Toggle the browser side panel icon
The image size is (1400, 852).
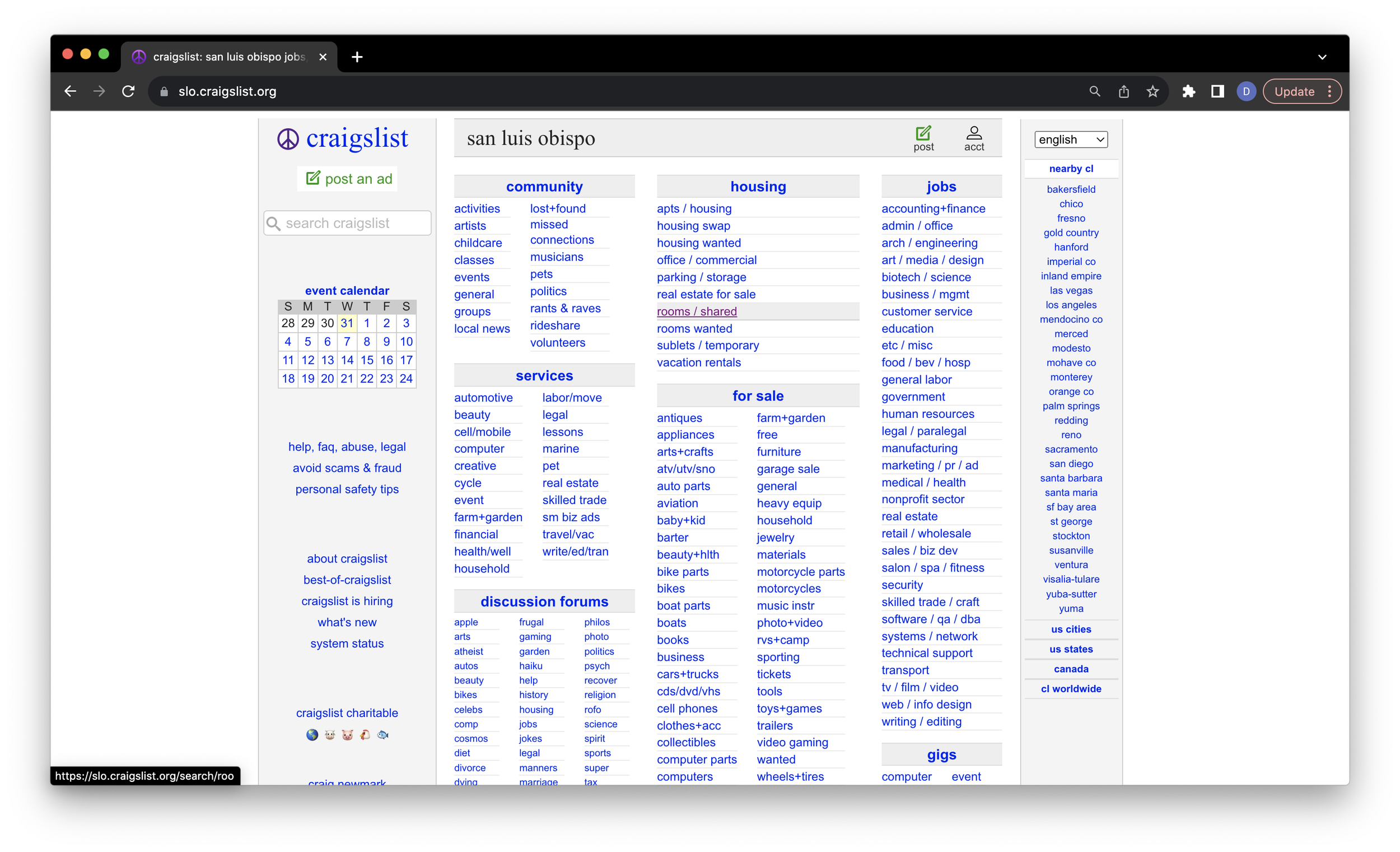pos(1217,91)
